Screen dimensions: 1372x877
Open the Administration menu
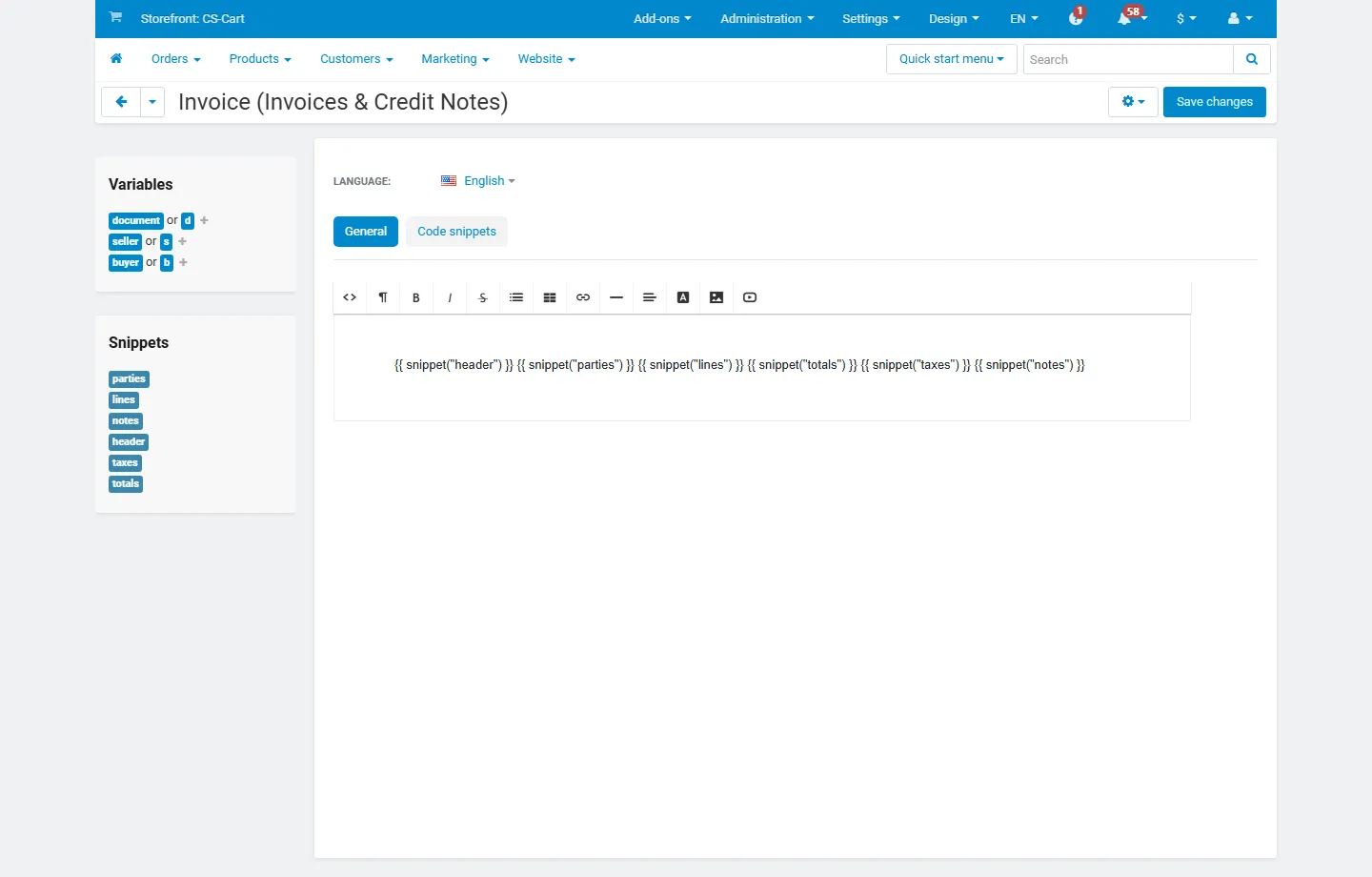pyautogui.click(x=767, y=18)
